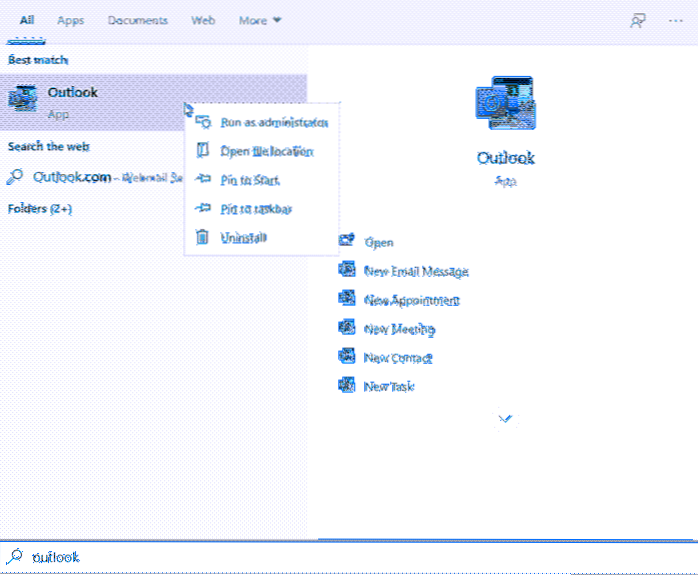Expand the More filter dropdown
The height and width of the screenshot is (575, 698).
(260, 20)
